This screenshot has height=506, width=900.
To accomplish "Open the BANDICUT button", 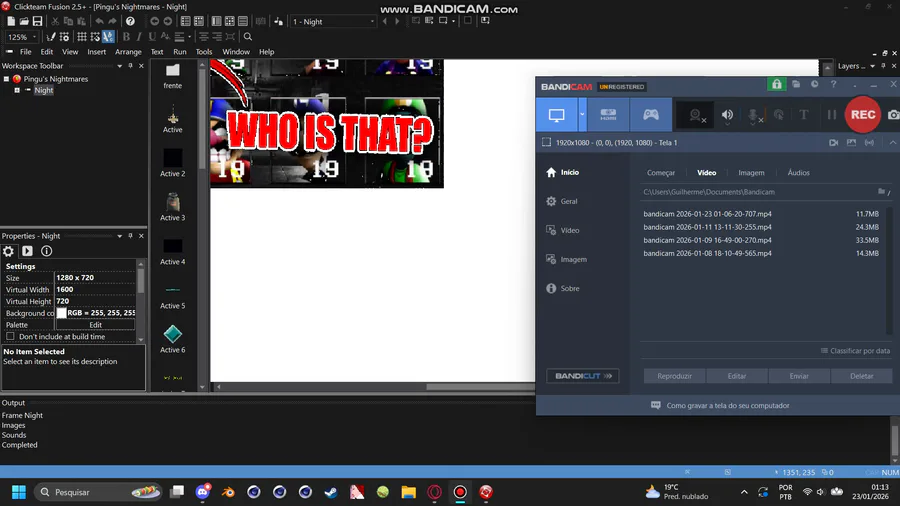I will (x=583, y=376).
